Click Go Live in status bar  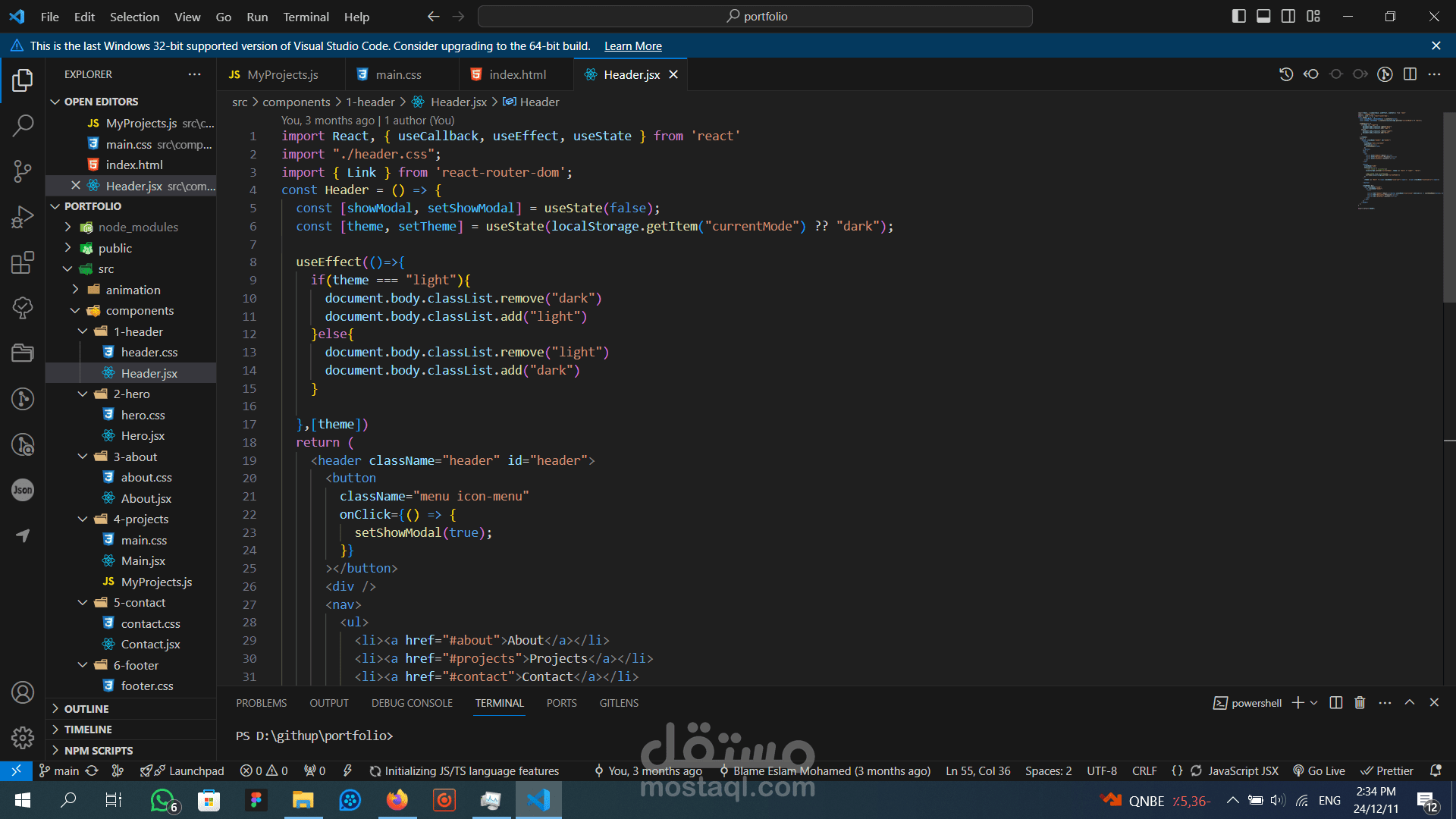pos(1319,771)
